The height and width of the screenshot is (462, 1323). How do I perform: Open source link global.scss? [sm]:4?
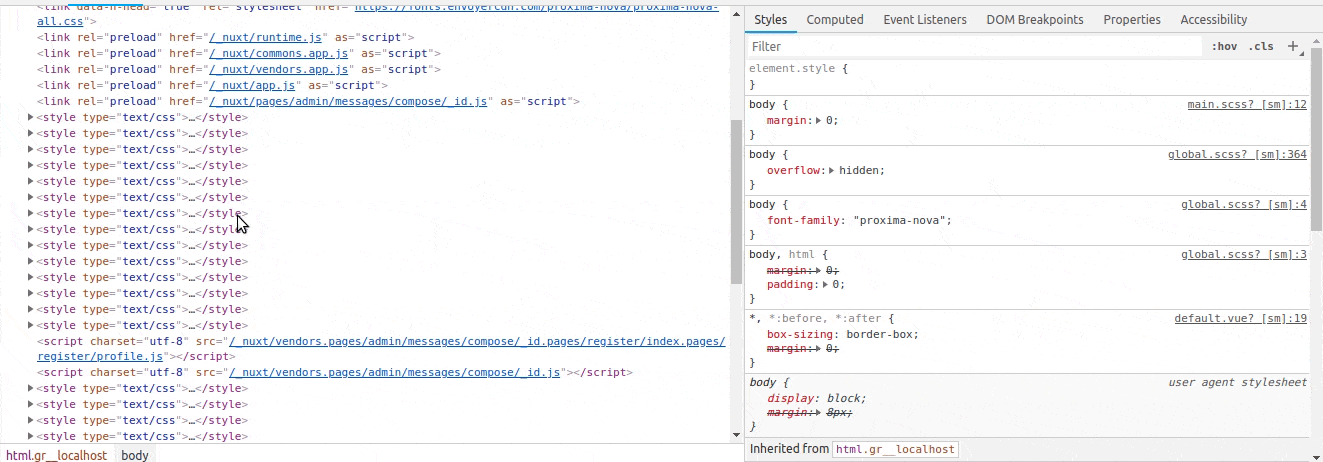[1244, 204]
